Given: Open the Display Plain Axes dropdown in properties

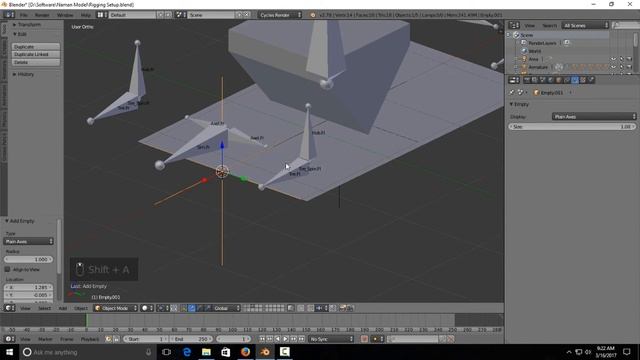Looking at the screenshot, I should pos(594,116).
